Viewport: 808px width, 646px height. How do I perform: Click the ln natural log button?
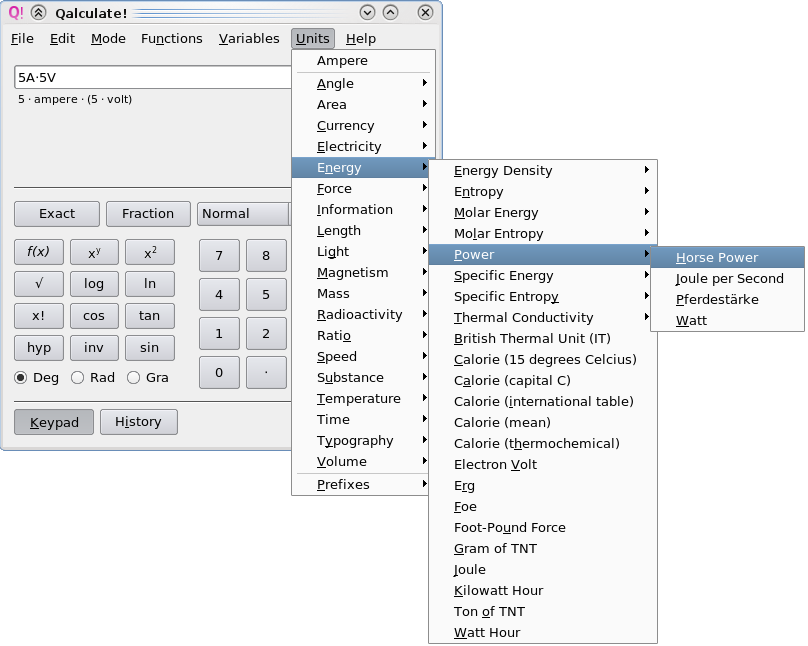point(150,284)
